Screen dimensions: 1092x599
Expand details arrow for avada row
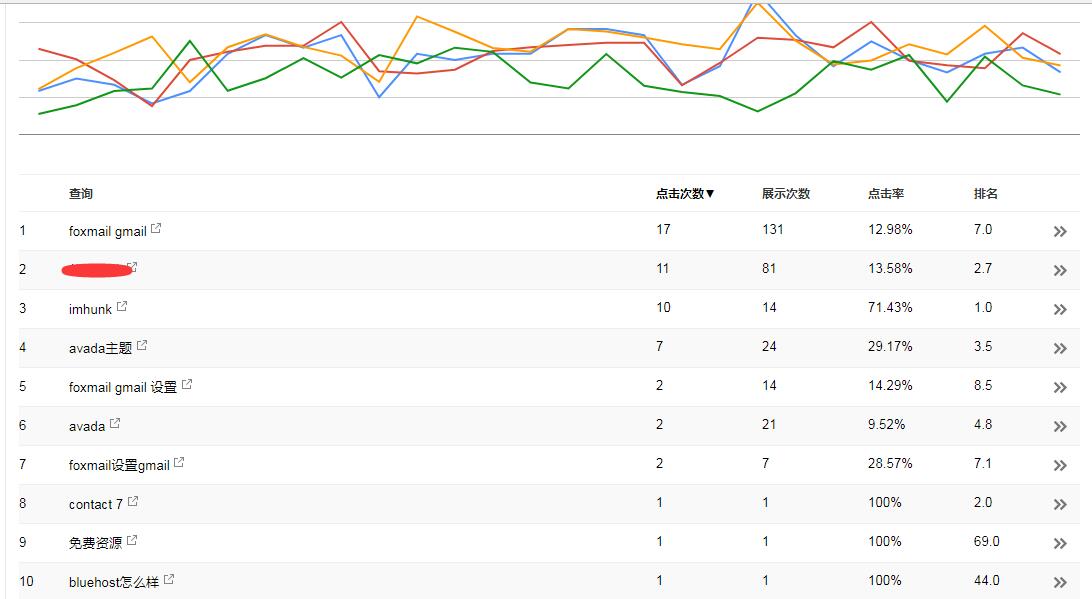click(1060, 426)
